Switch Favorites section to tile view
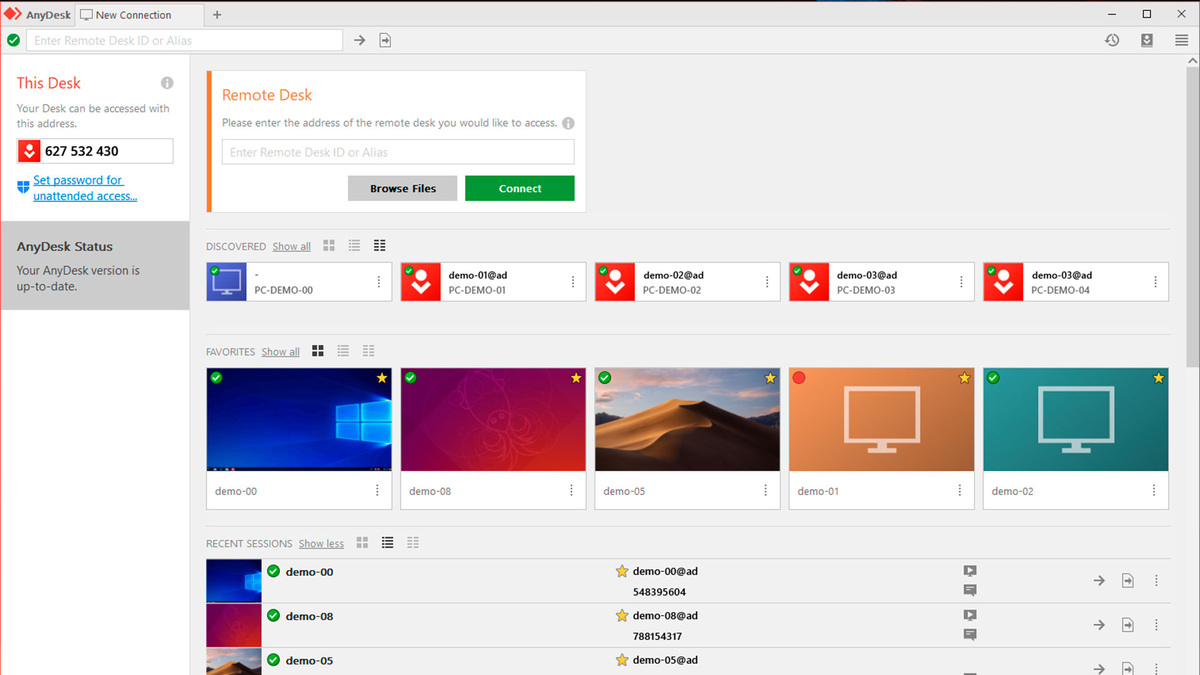 [x=318, y=351]
